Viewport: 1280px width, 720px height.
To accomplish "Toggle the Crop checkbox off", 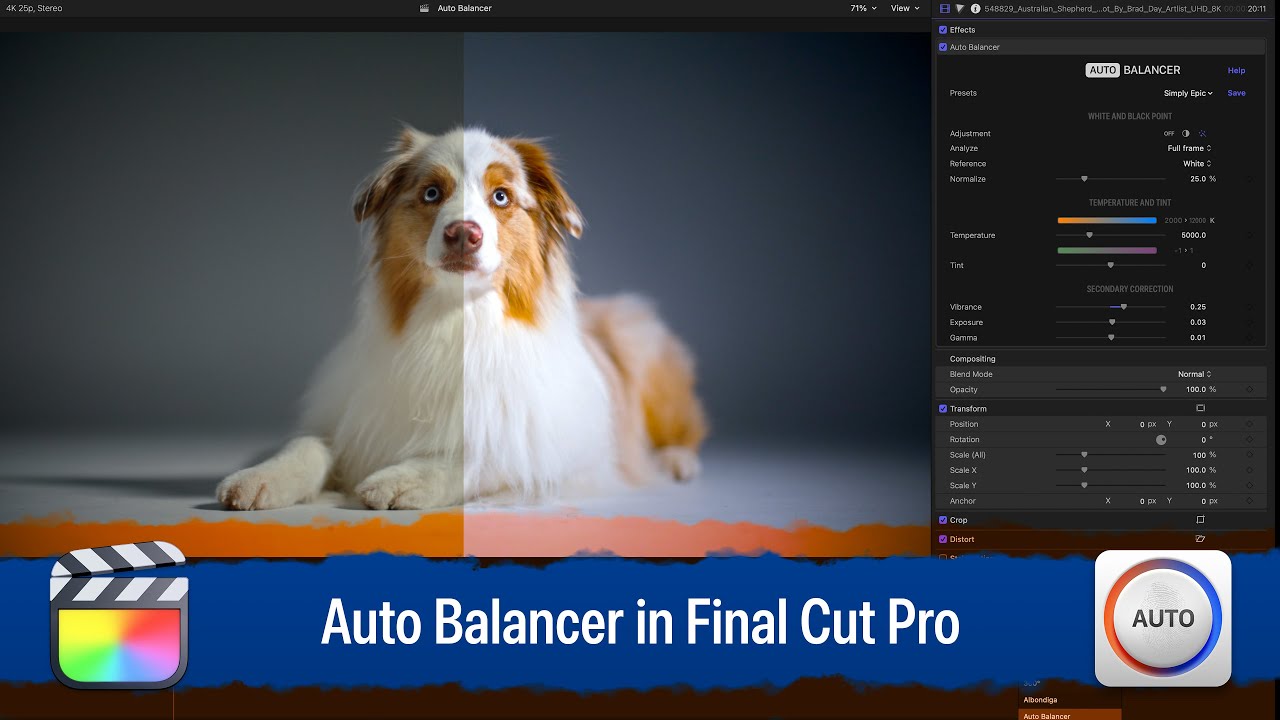I will click(942, 519).
